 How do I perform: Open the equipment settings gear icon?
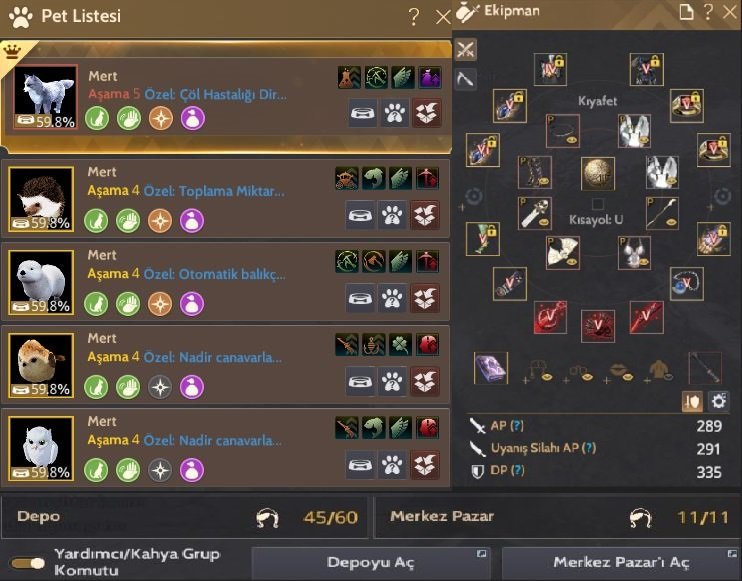click(718, 401)
